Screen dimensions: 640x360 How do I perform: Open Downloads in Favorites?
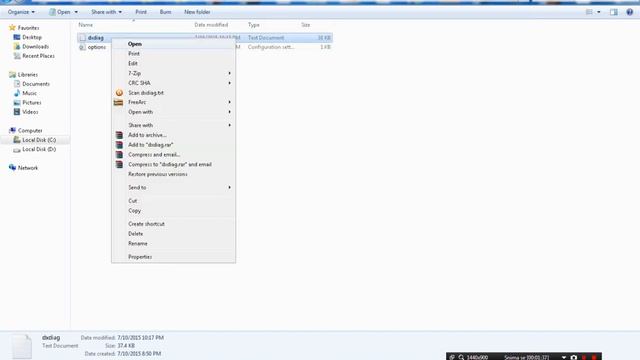[x=36, y=47]
